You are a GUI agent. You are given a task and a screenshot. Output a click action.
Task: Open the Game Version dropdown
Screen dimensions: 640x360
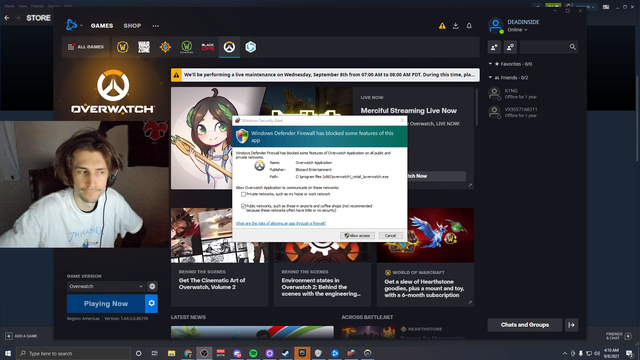[x=106, y=286]
